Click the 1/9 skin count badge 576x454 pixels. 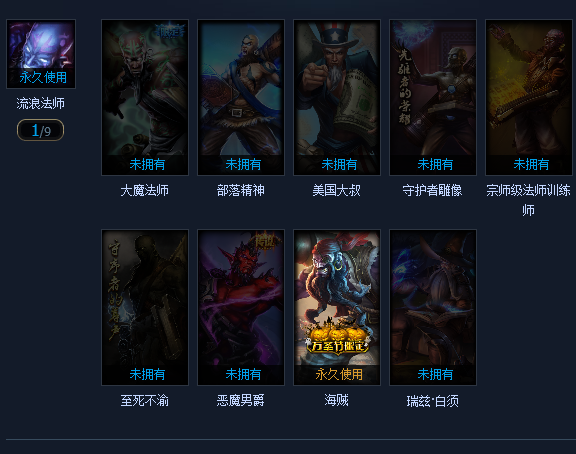click(x=40, y=130)
